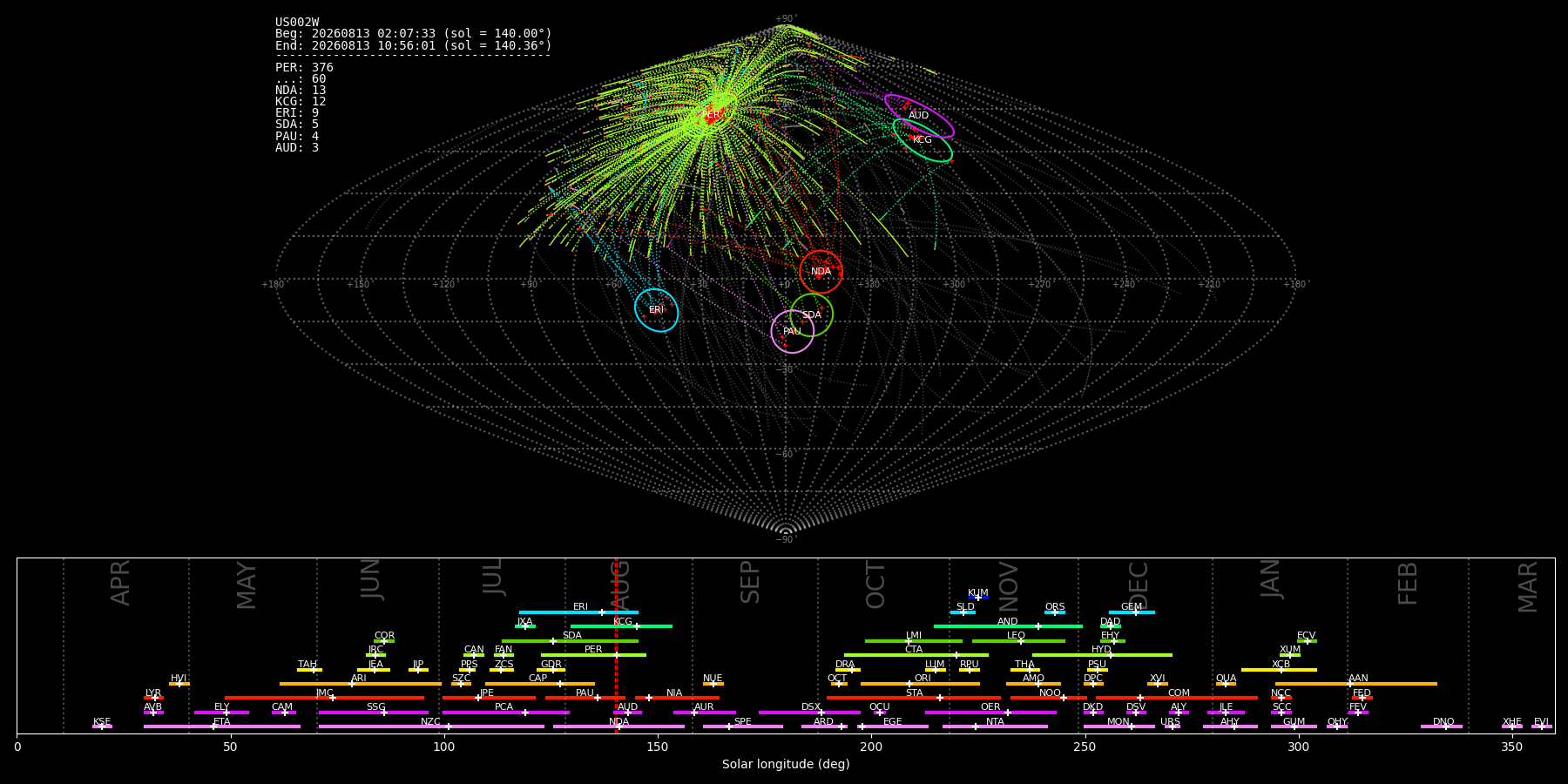Click the AUG month label in timeline
This screenshot has height=784, width=1568.
(x=620, y=585)
